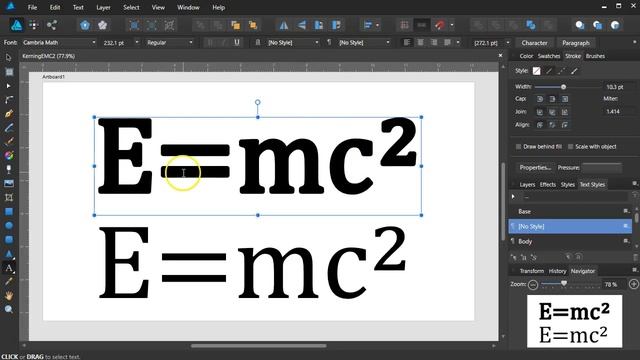This screenshot has height=360, width=640.
Task: Open the character style No Style dropdown
Action: point(316,42)
